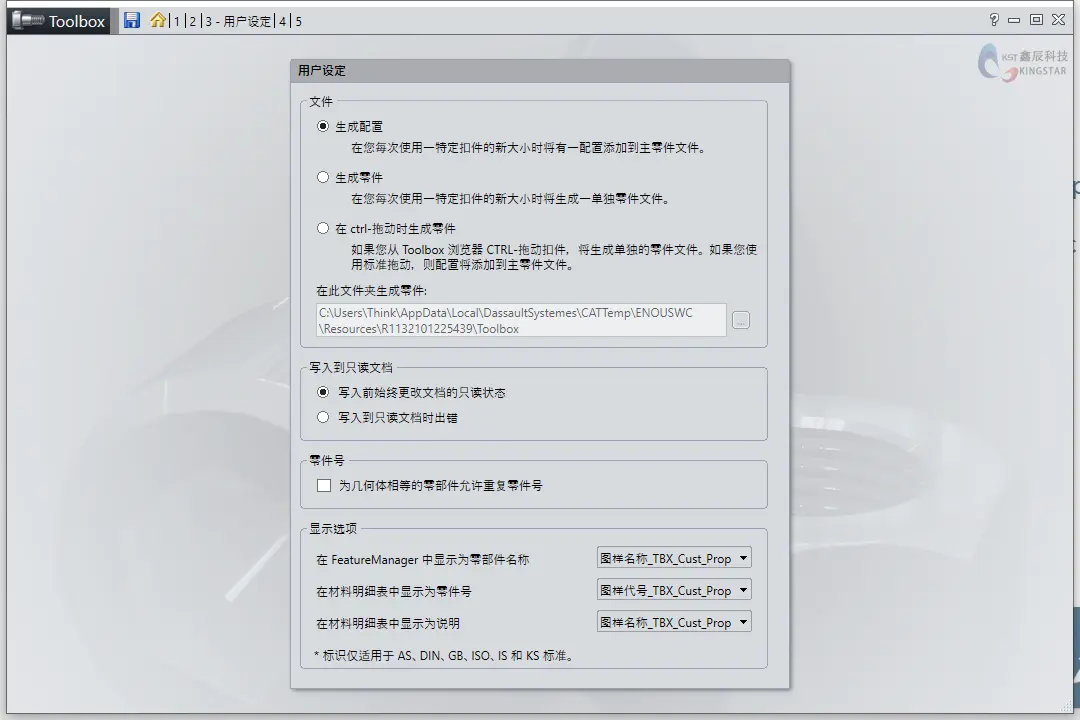
Task: Open 在材料明细表中显示为说明 dropdown
Action: coord(674,622)
